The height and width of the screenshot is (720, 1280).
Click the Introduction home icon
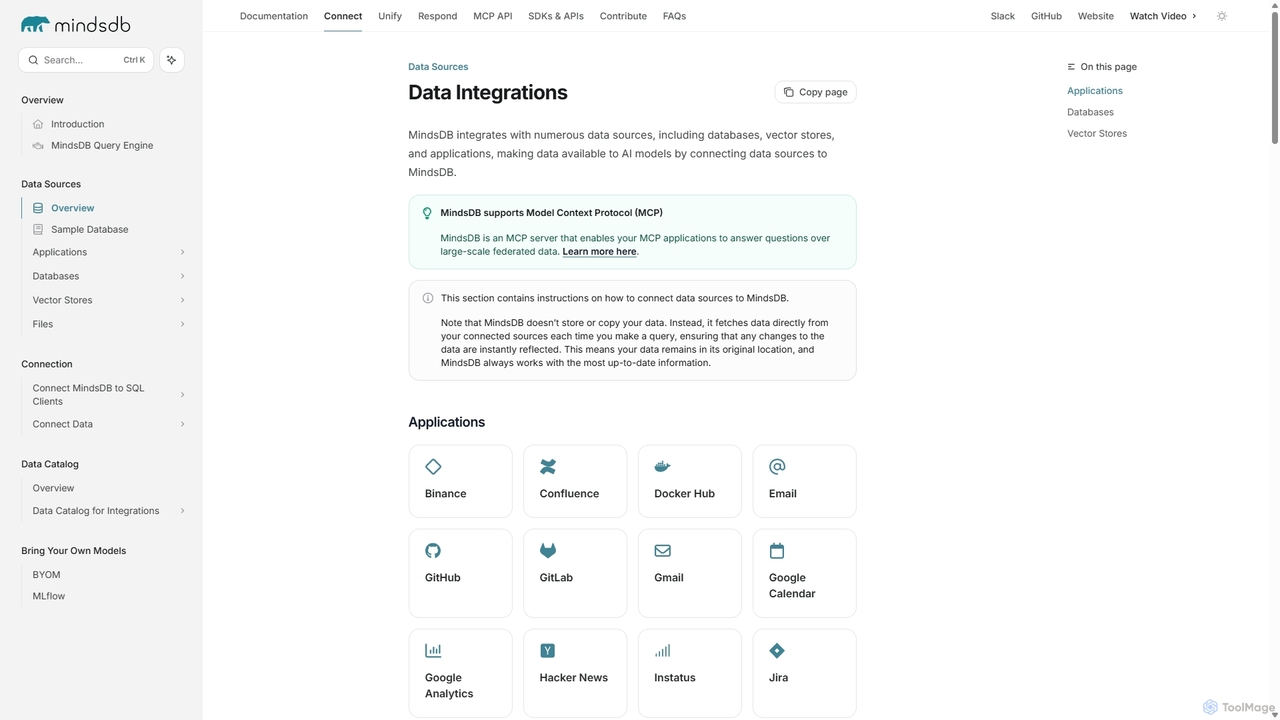pyautogui.click(x=38, y=124)
